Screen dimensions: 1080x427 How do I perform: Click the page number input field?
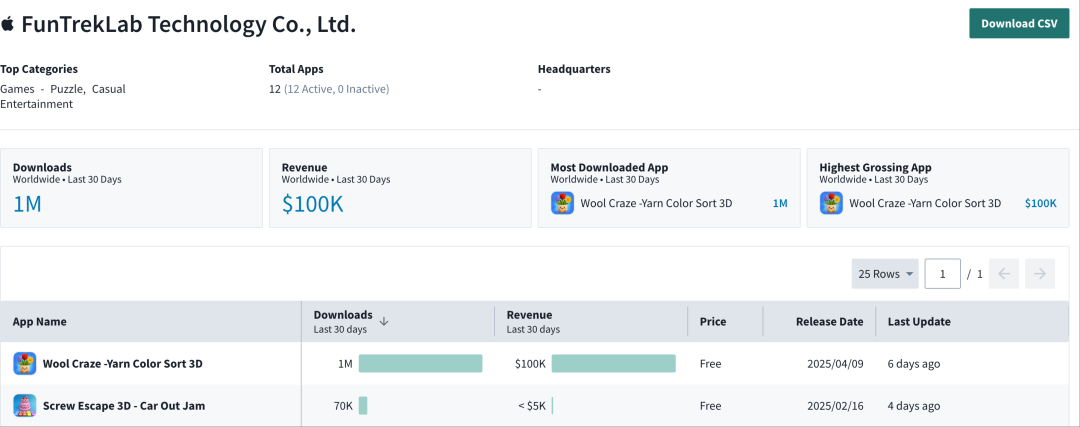[x=942, y=274]
